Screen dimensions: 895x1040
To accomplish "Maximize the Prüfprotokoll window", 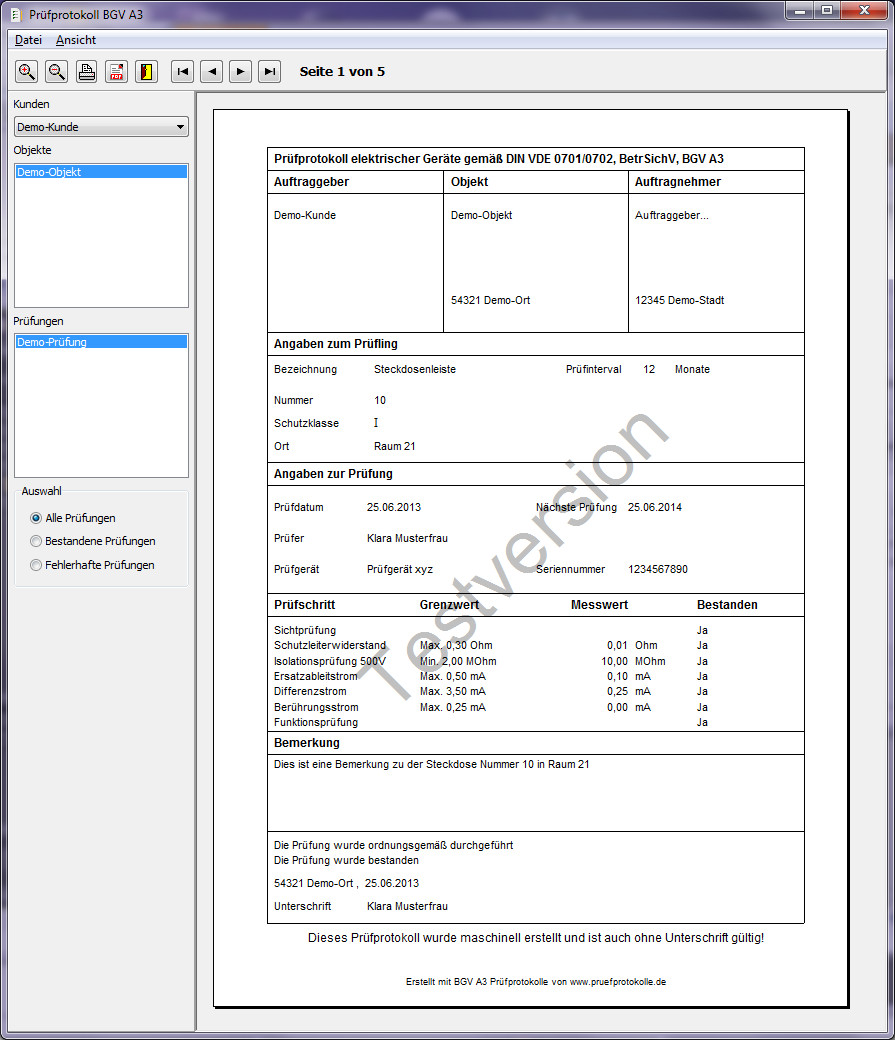I will tap(827, 10).
